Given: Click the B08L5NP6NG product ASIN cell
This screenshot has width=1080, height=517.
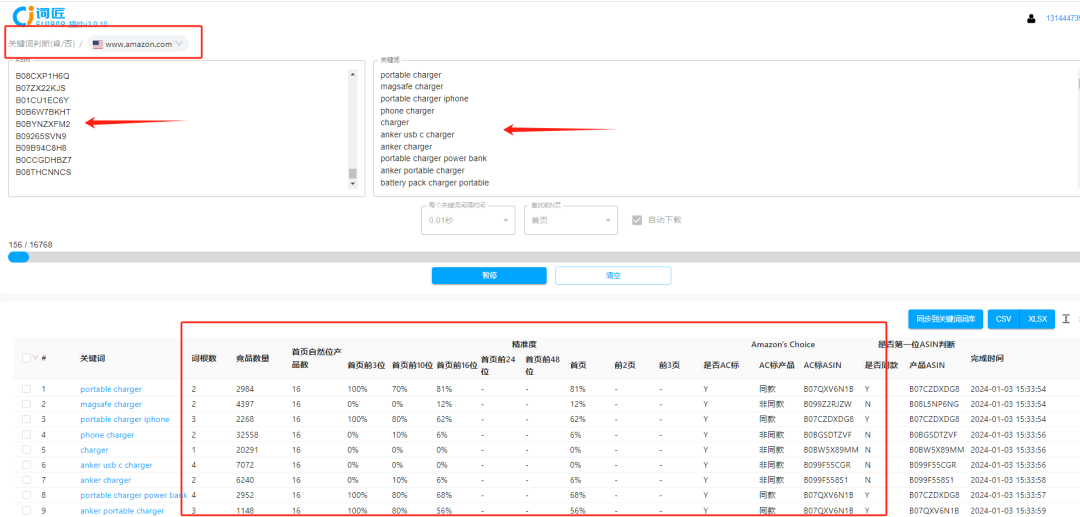Looking at the screenshot, I should coord(934,404).
